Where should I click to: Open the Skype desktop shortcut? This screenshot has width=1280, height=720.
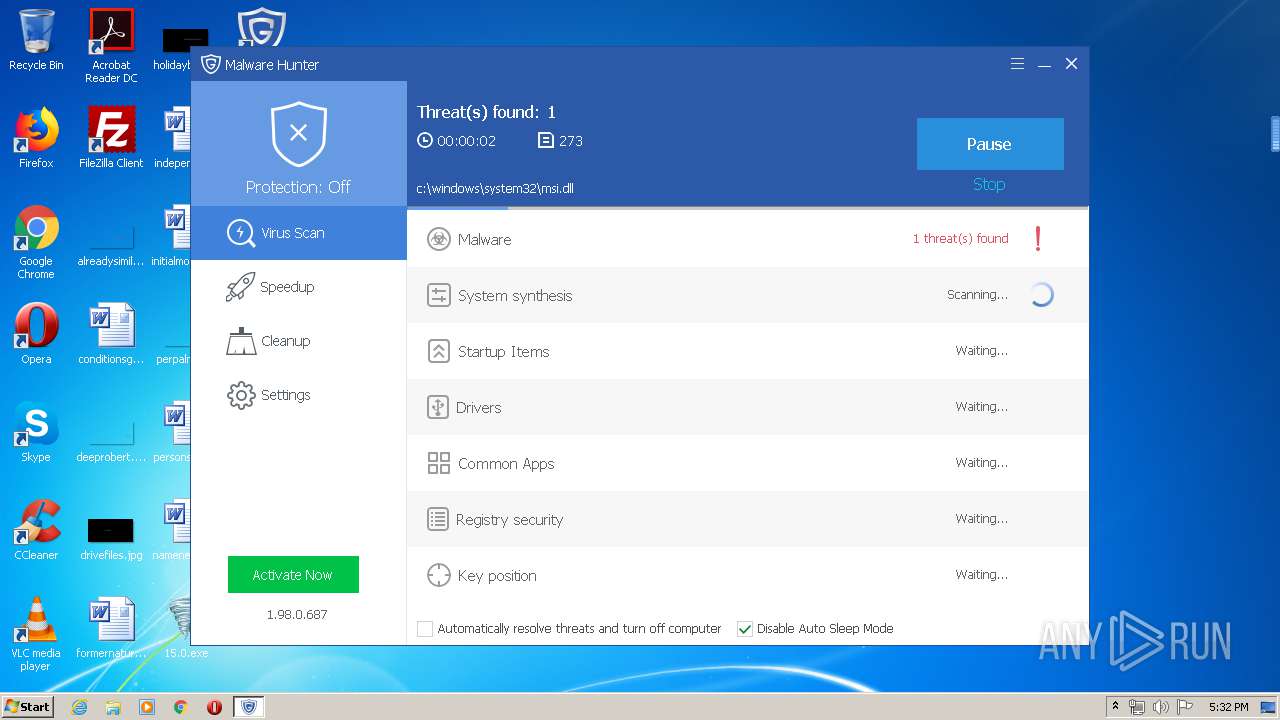click(x=36, y=432)
